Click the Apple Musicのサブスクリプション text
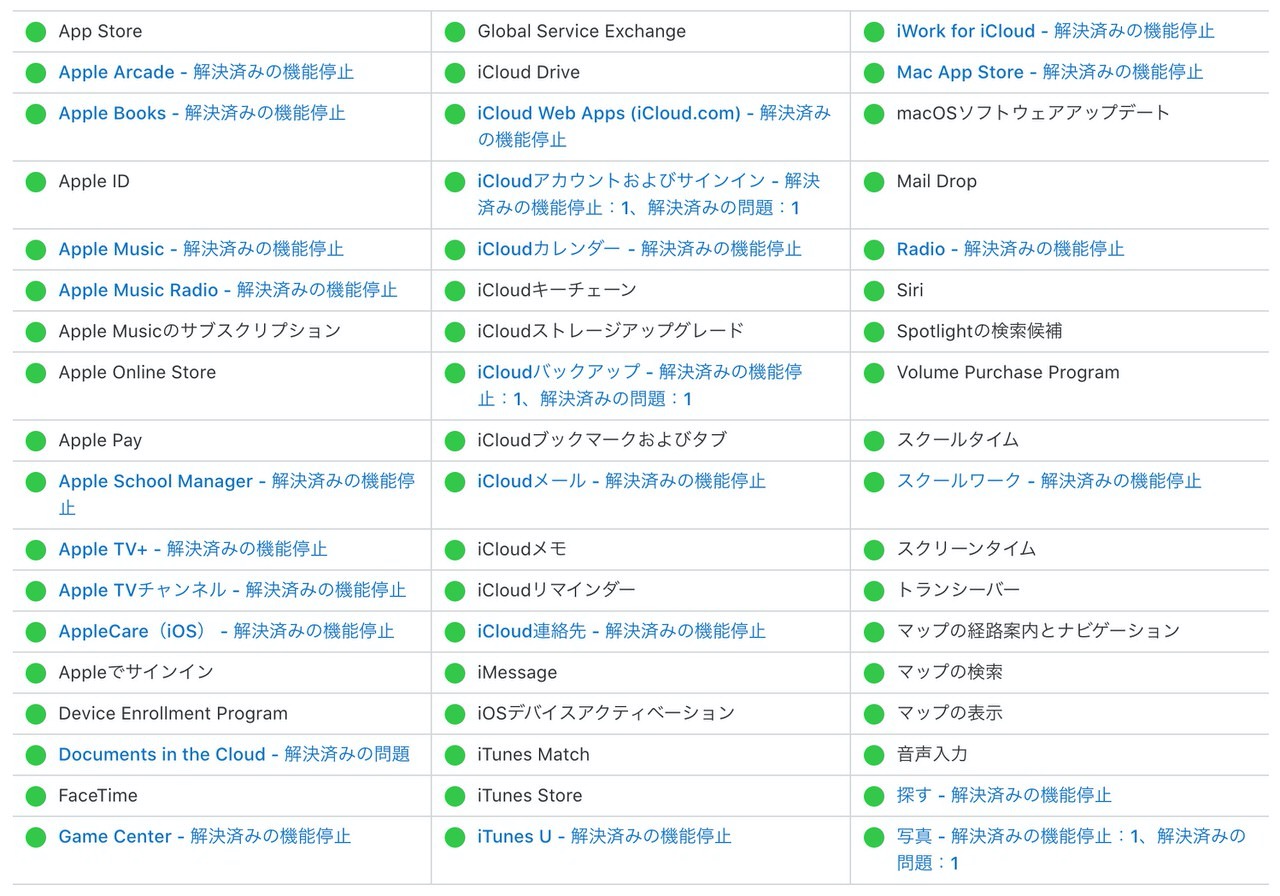The width and height of the screenshot is (1280, 896). [x=200, y=331]
